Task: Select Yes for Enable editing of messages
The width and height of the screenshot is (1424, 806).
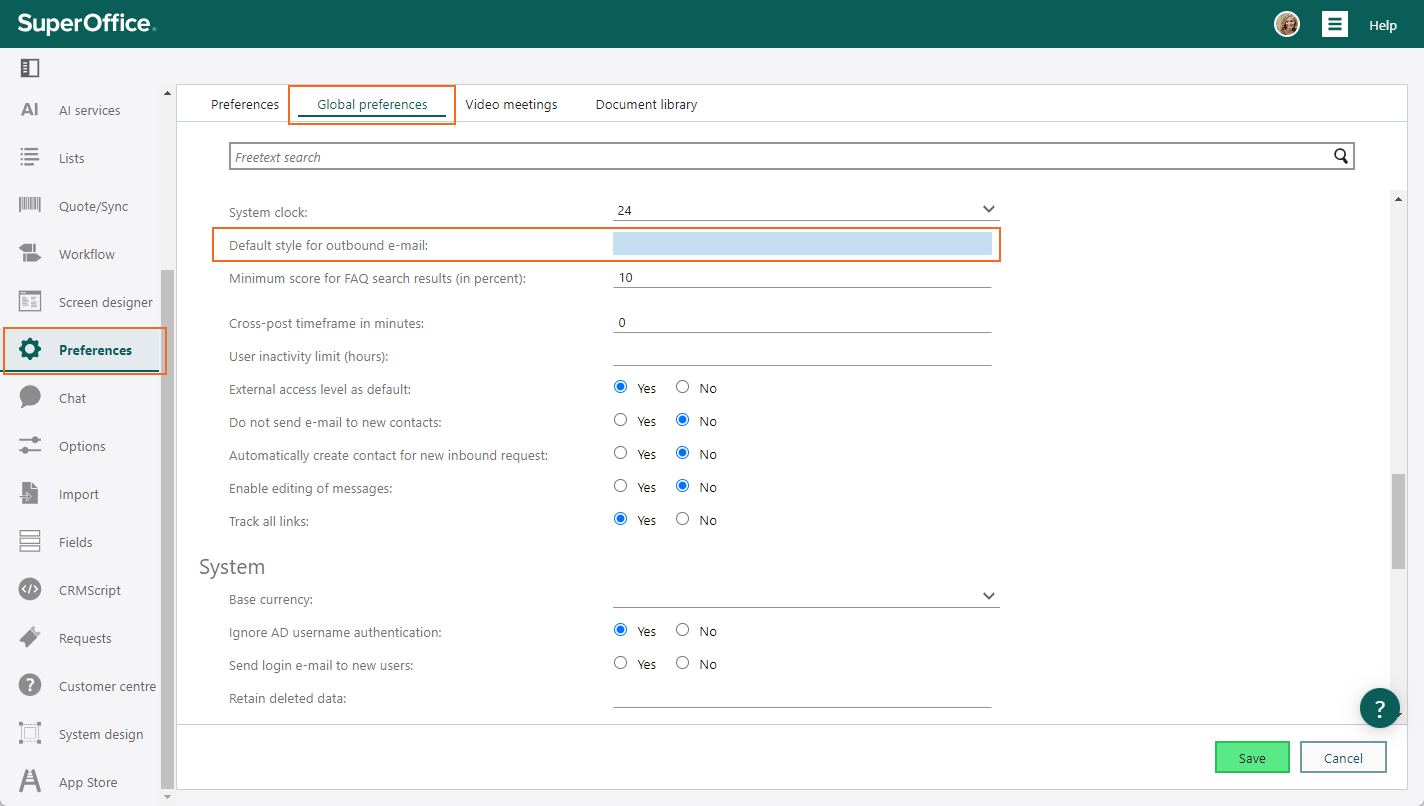Action: (621, 486)
